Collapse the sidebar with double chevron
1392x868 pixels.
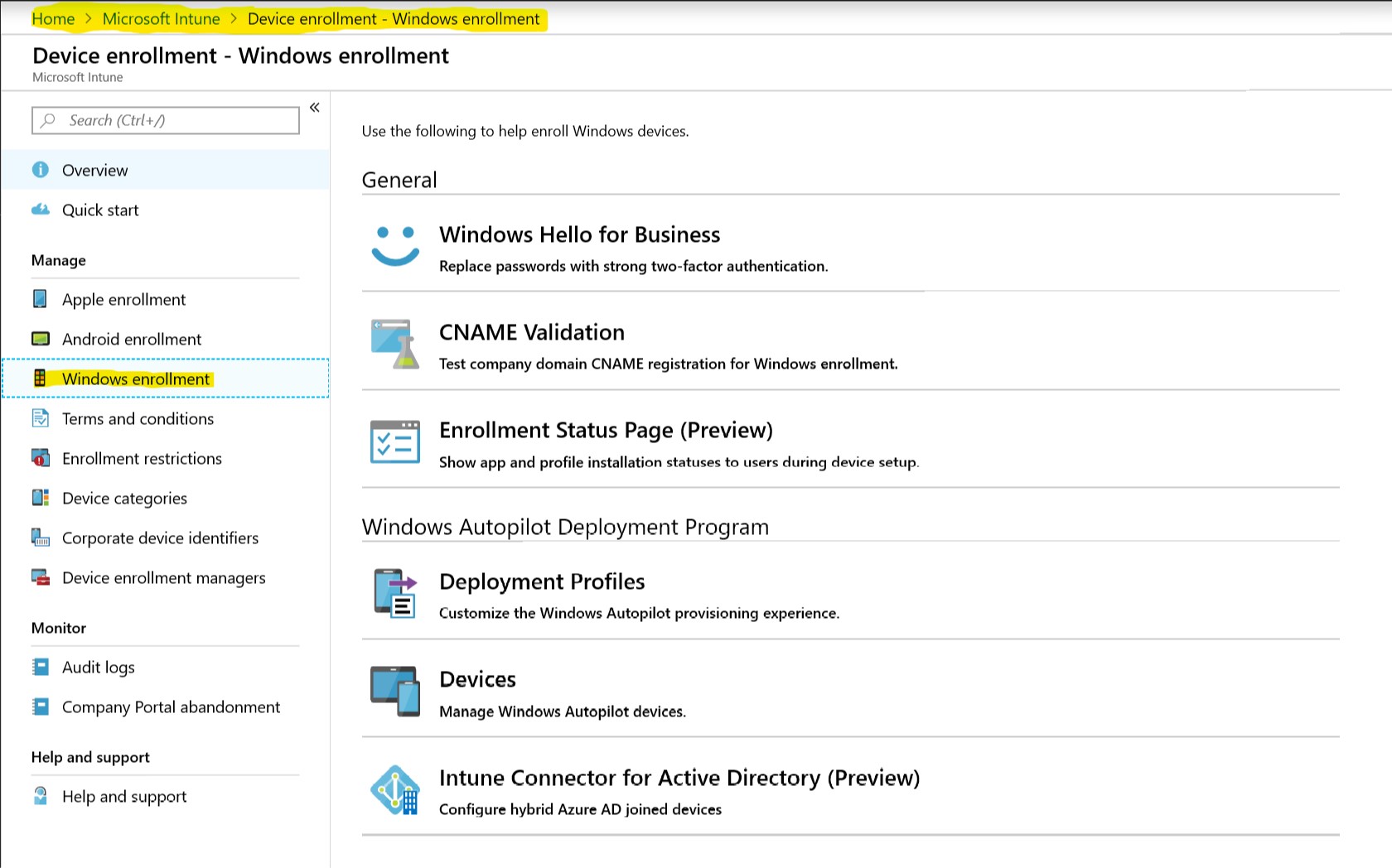[x=315, y=108]
